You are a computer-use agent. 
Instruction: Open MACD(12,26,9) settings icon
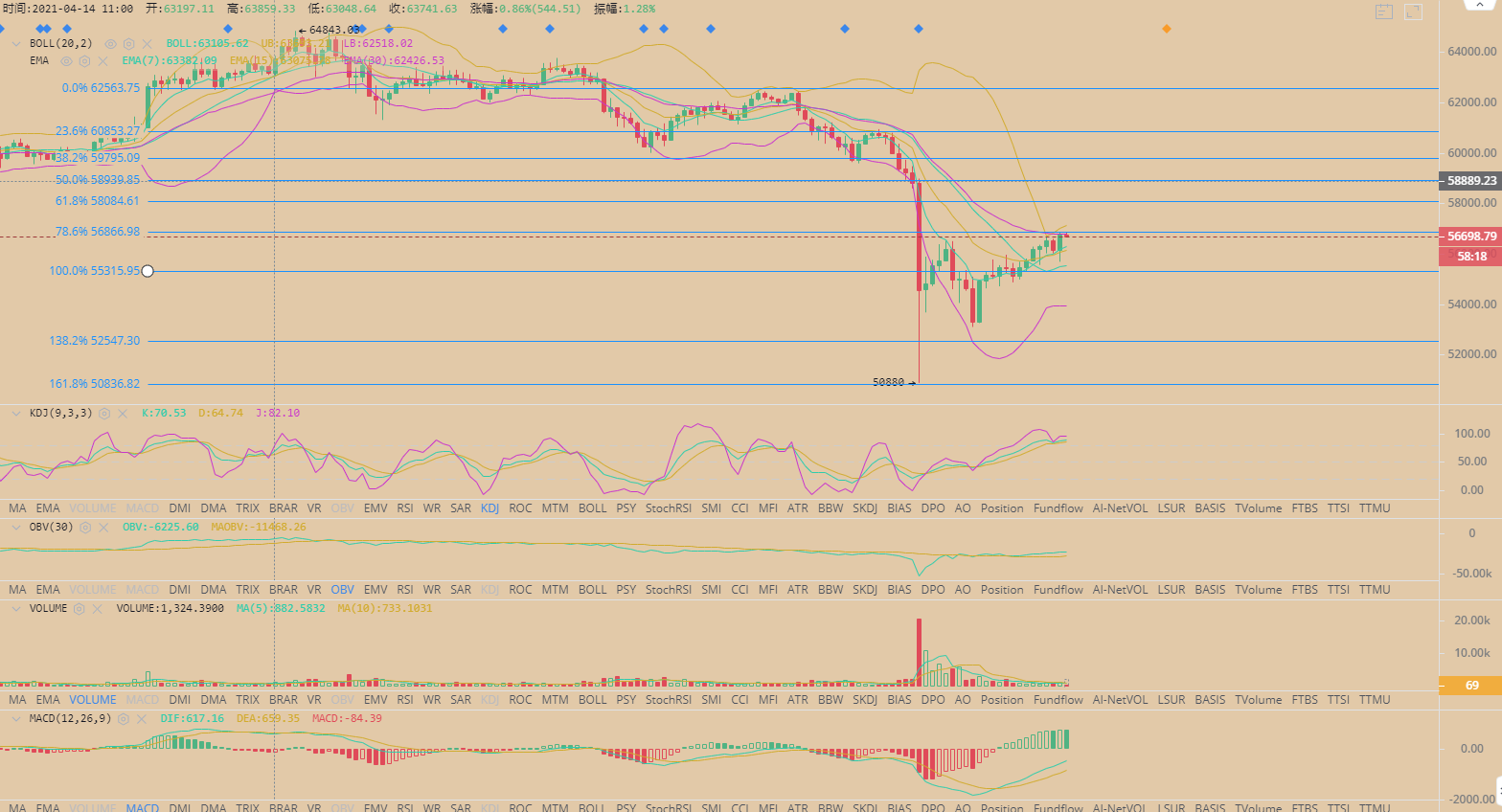(122, 718)
